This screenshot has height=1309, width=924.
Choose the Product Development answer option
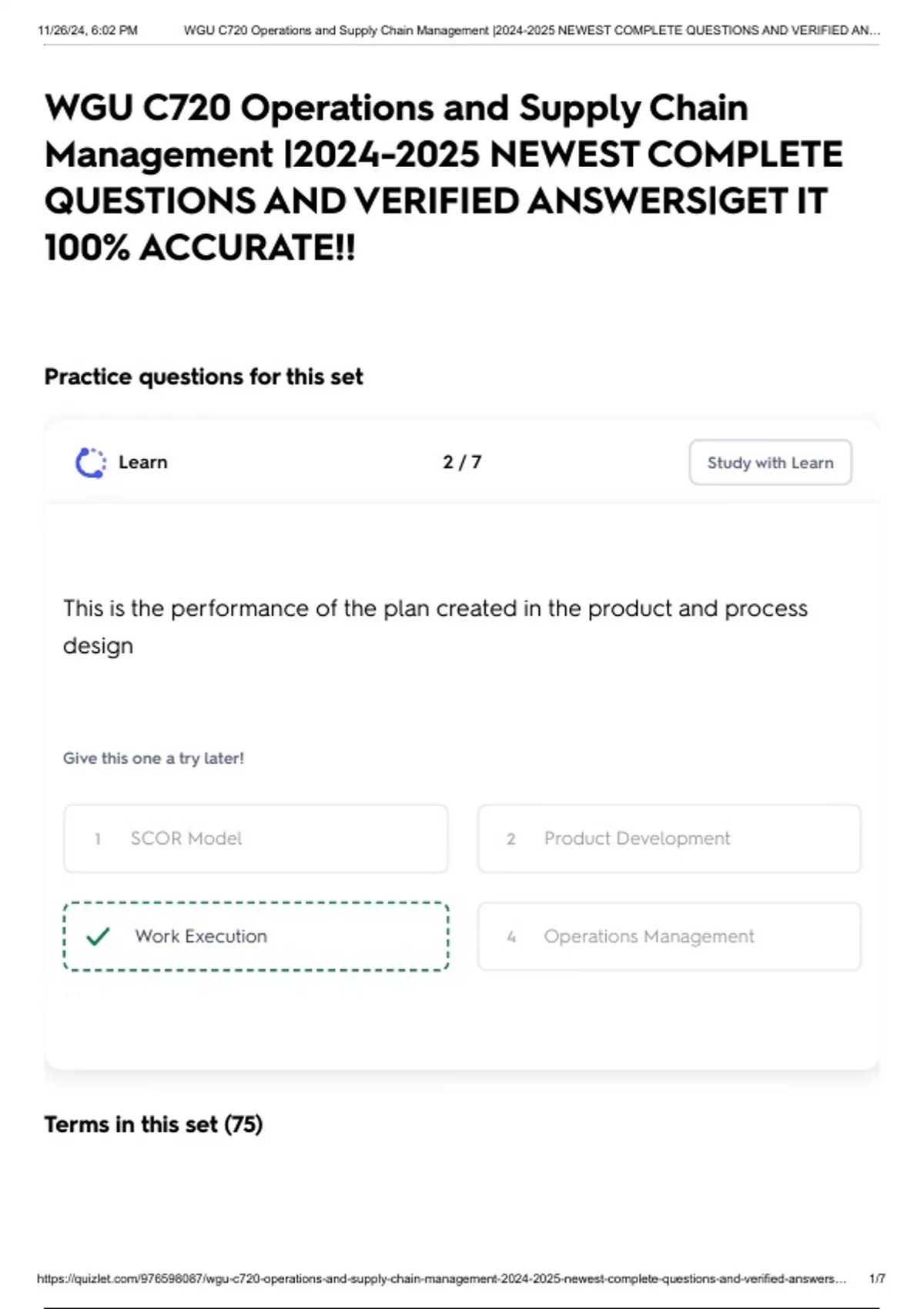(668, 839)
